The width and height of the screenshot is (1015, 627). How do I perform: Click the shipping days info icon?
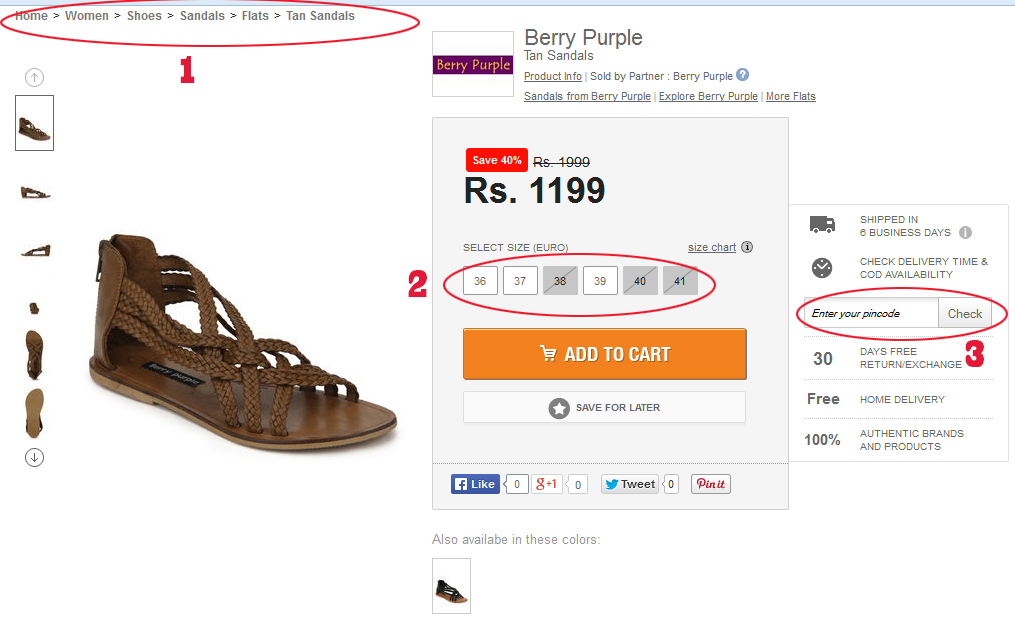click(965, 233)
